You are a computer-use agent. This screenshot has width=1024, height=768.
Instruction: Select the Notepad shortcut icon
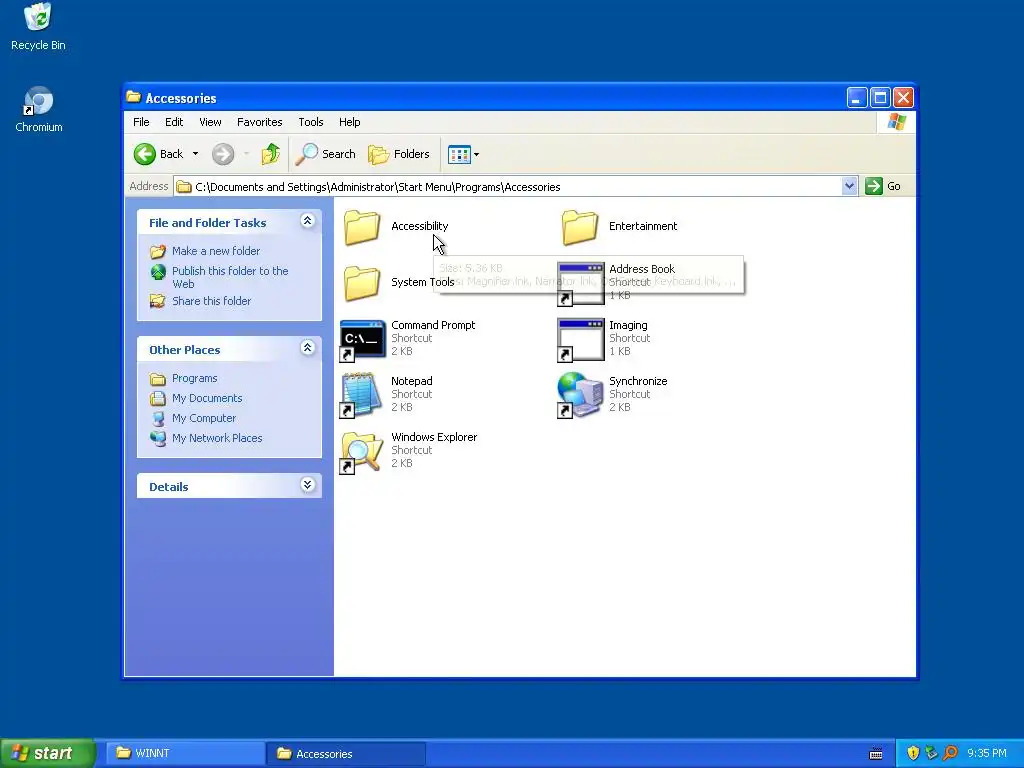[361, 395]
